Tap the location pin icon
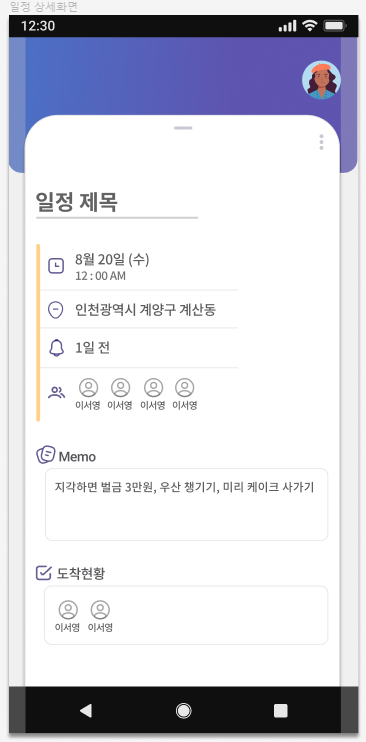The image size is (366, 742). point(56,310)
